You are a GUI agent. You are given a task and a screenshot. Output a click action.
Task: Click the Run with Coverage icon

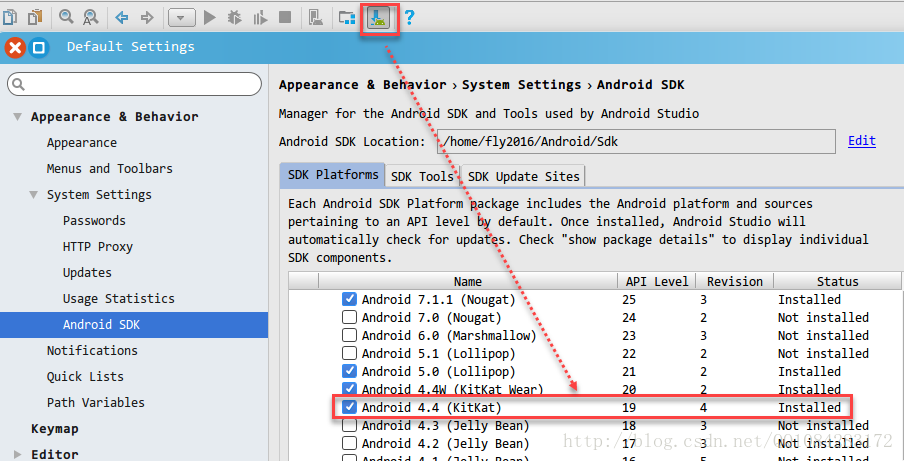(x=260, y=18)
